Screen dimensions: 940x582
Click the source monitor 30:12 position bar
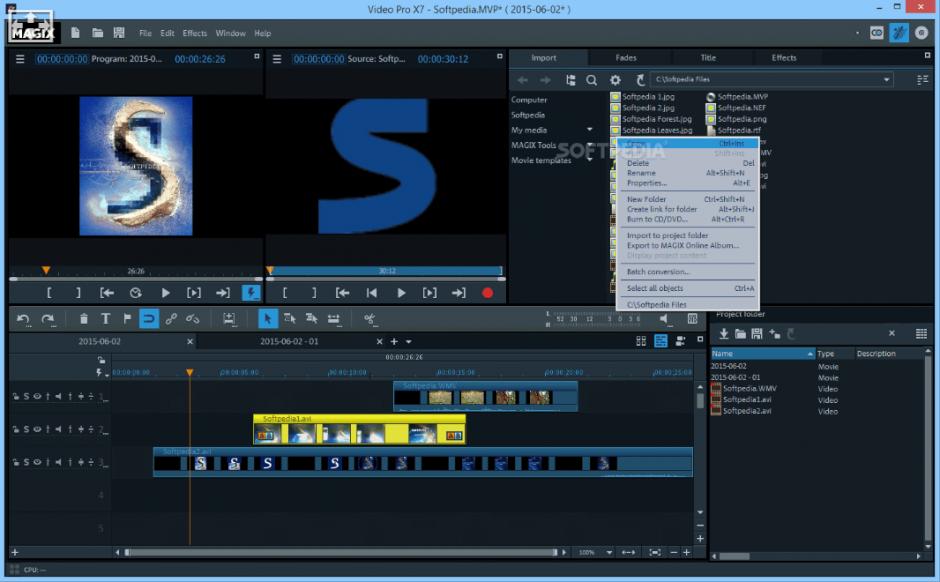coord(386,271)
